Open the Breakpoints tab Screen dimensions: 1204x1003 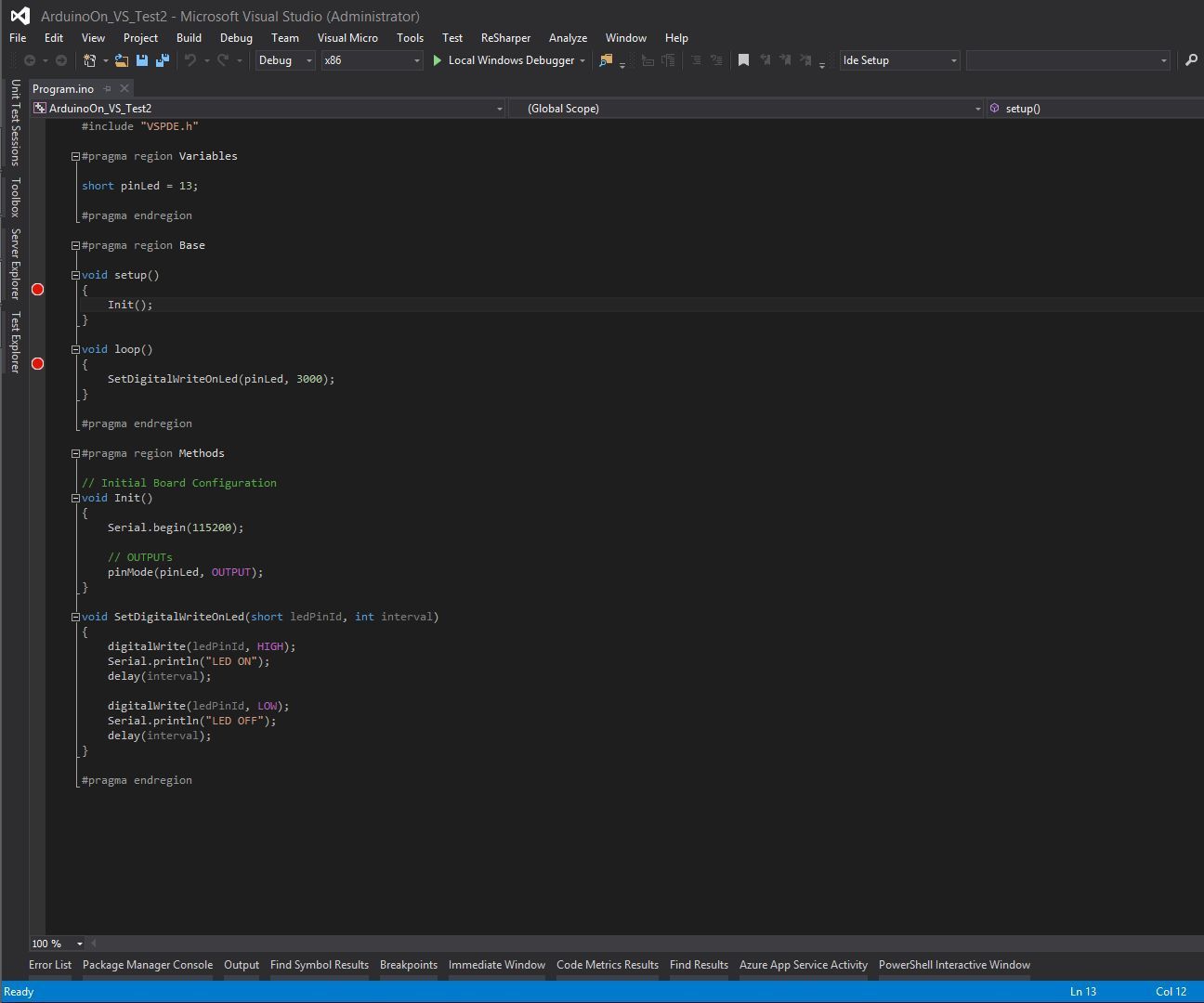click(409, 965)
